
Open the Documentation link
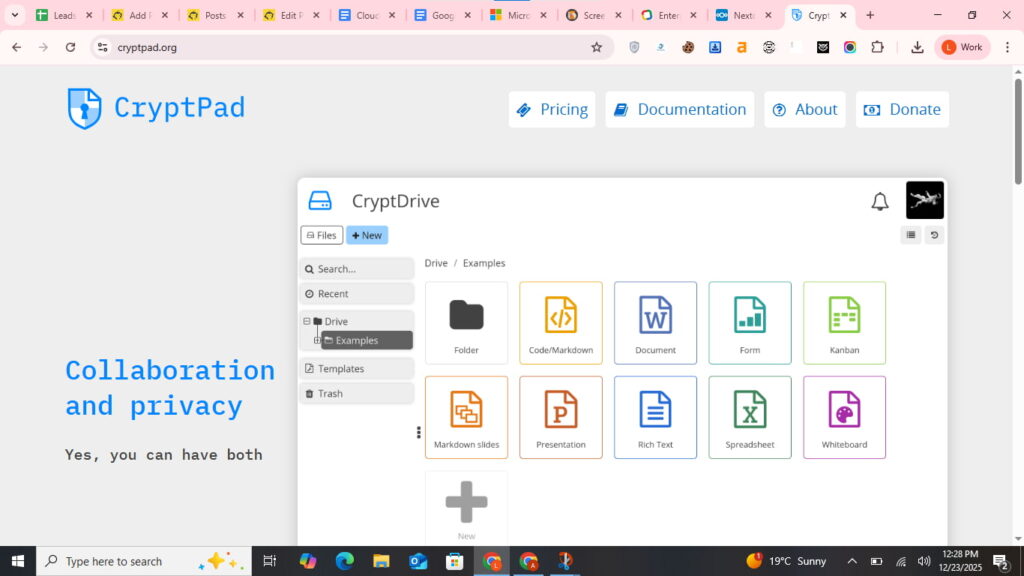point(680,110)
